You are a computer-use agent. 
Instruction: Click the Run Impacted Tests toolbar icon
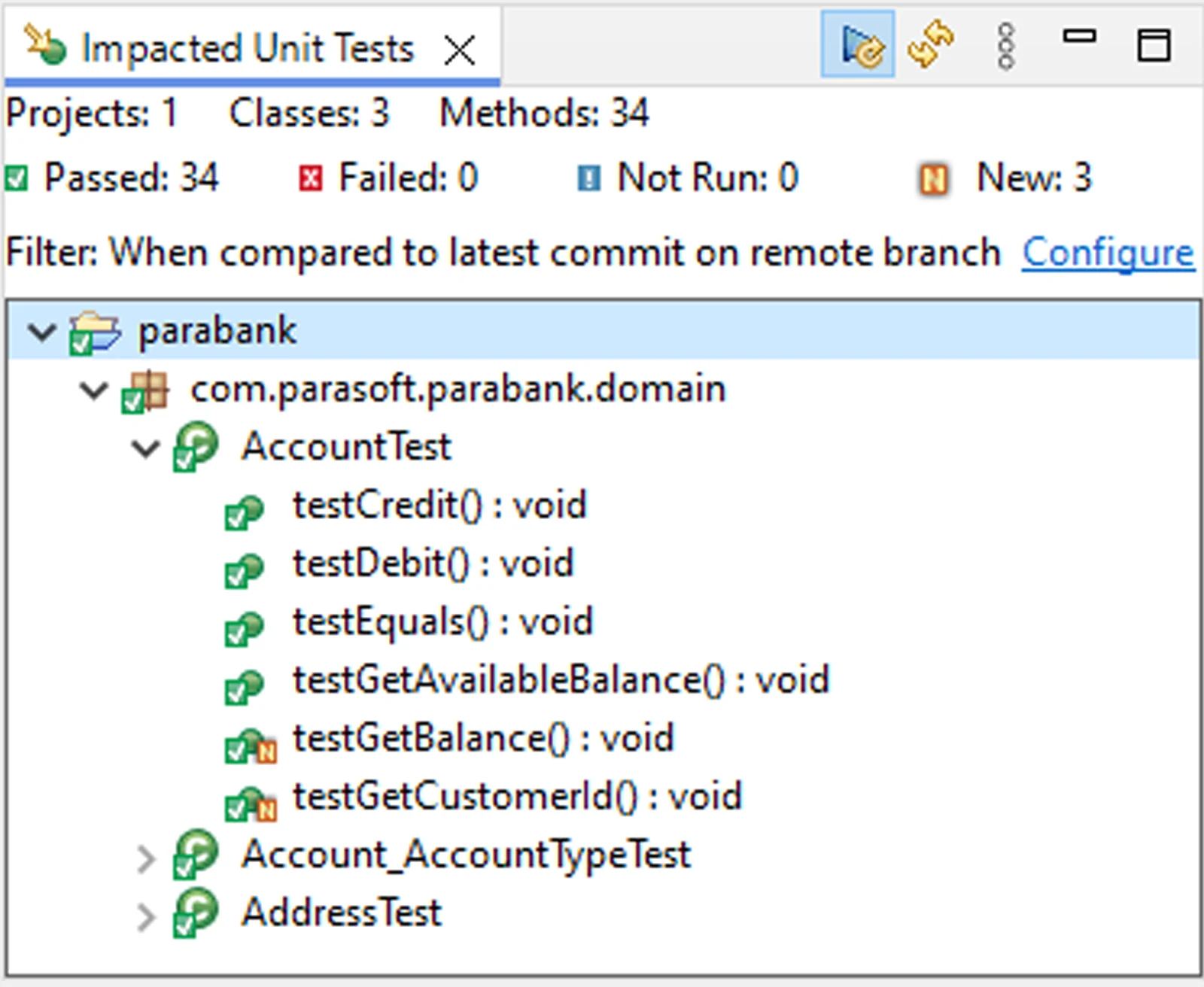[857, 45]
